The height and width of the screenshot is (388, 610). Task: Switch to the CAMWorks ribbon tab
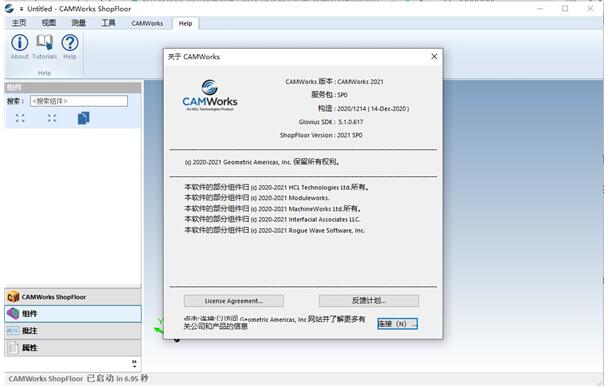pos(147,23)
